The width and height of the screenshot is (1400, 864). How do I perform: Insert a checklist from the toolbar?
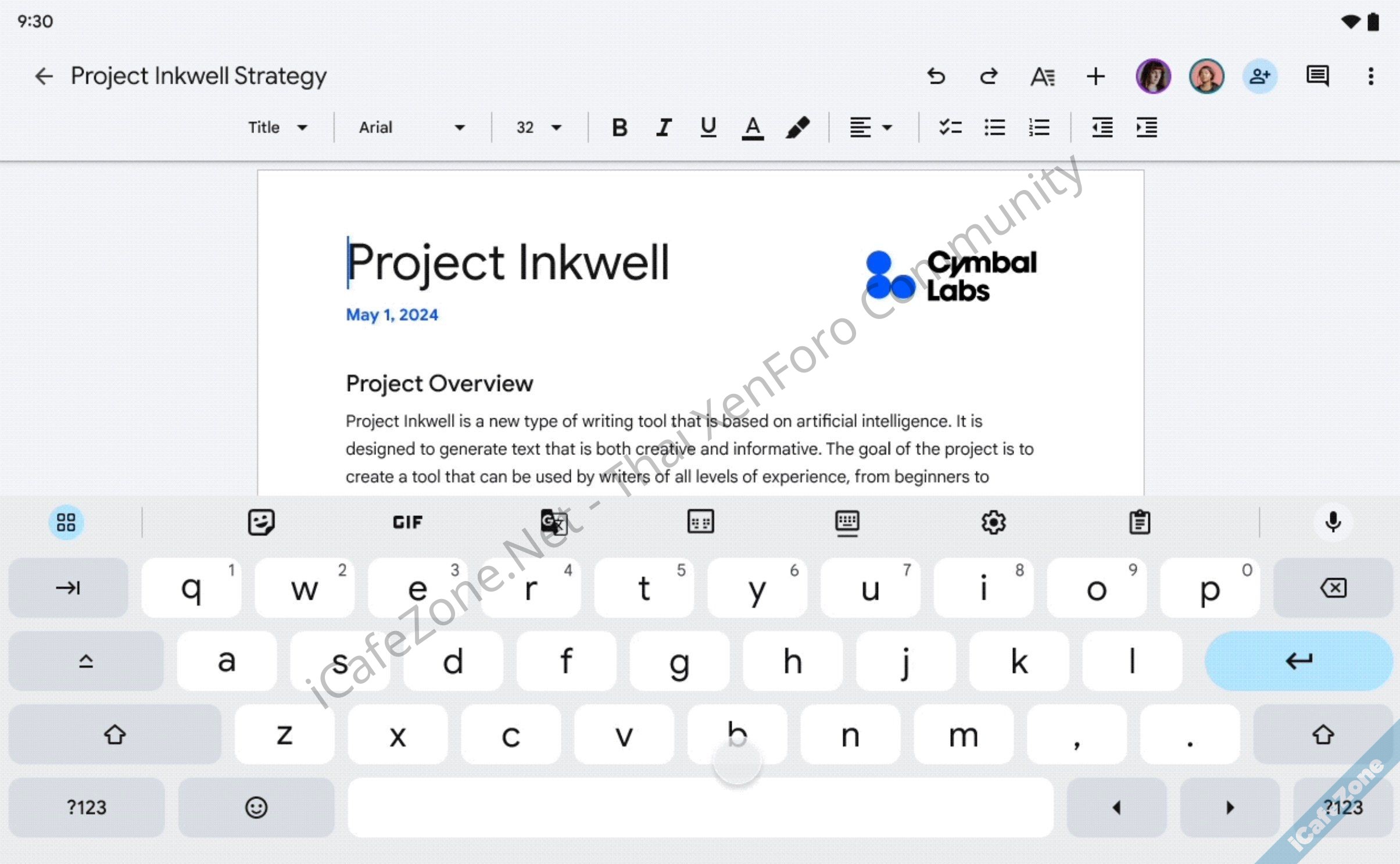pos(950,127)
